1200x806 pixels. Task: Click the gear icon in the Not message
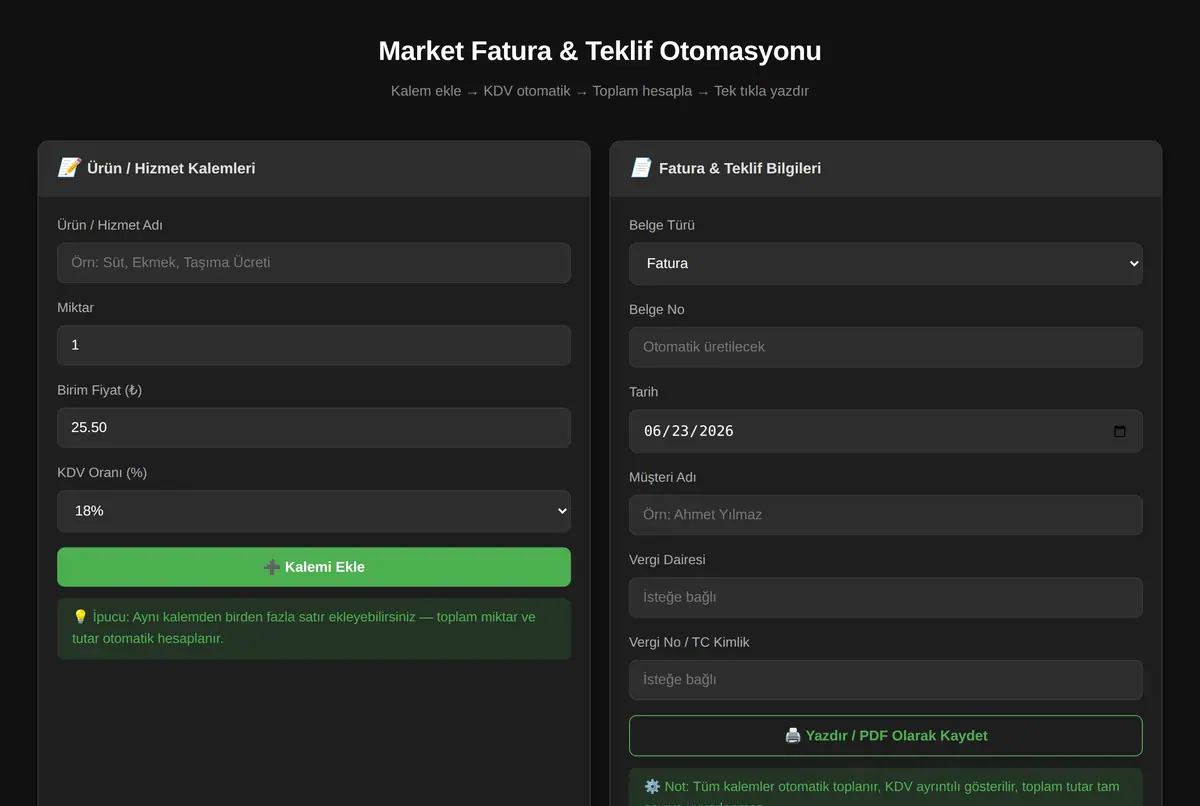click(x=653, y=787)
